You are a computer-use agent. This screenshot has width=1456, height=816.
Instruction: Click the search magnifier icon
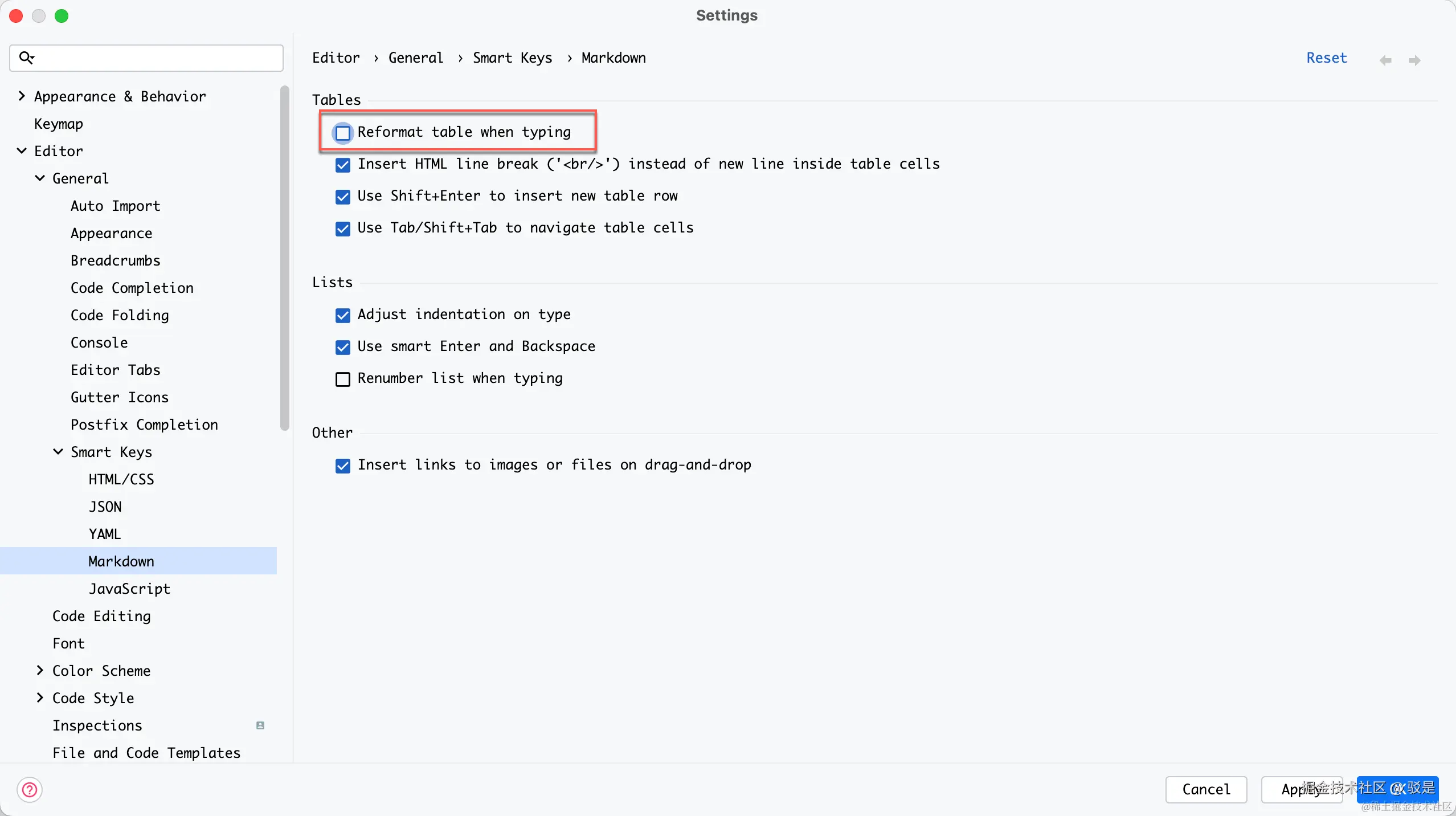point(26,58)
